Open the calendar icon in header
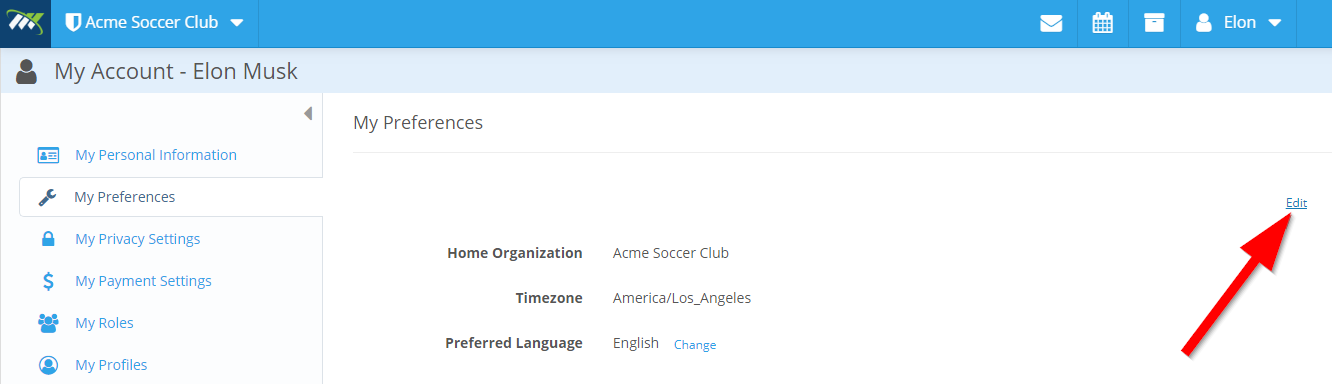Image resolution: width=1332 pixels, height=384 pixels. [1103, 23]
